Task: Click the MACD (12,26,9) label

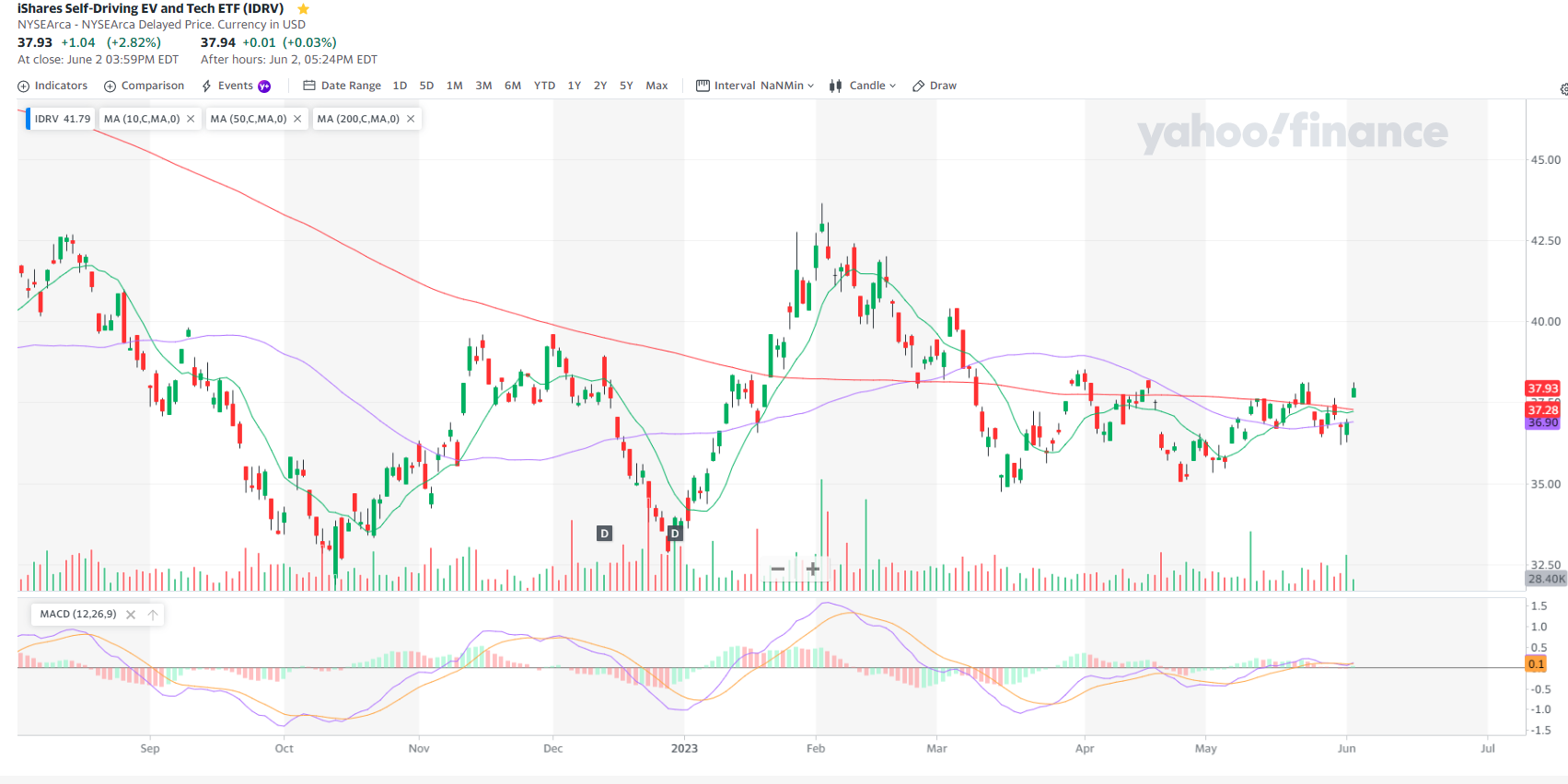Action: coord(78,614)
